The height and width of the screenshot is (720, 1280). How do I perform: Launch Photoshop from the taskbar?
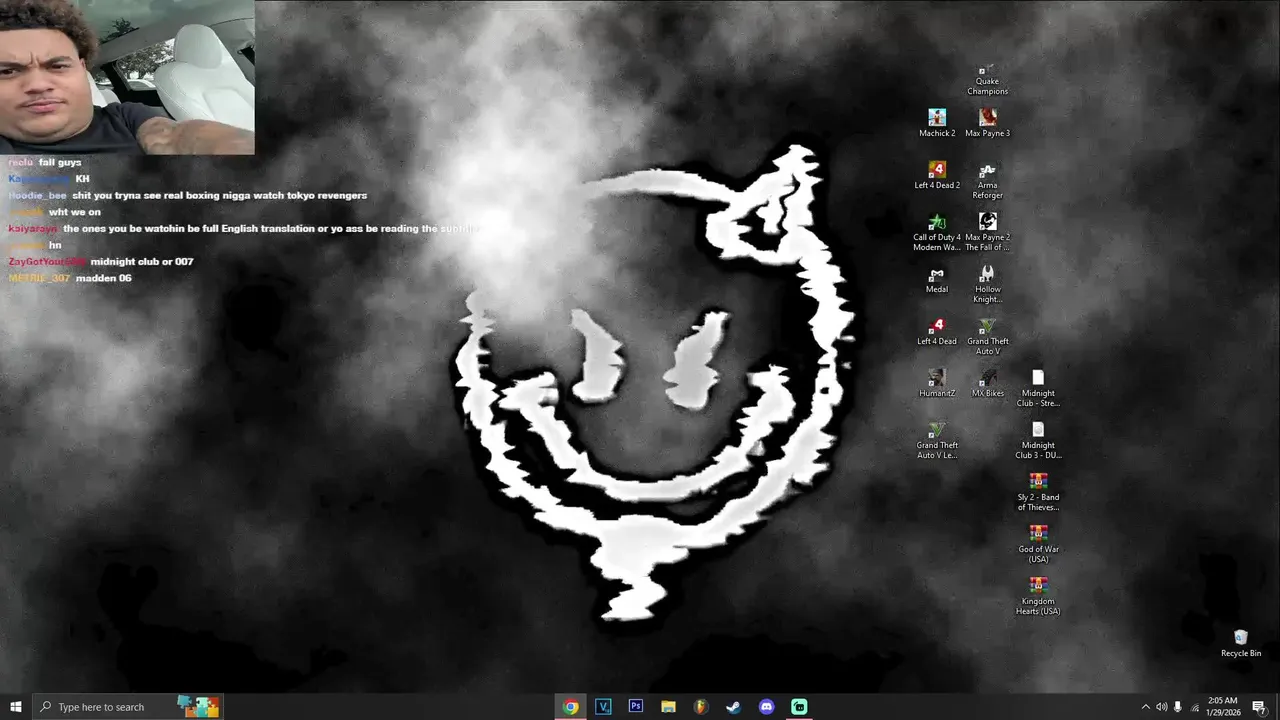635,707
